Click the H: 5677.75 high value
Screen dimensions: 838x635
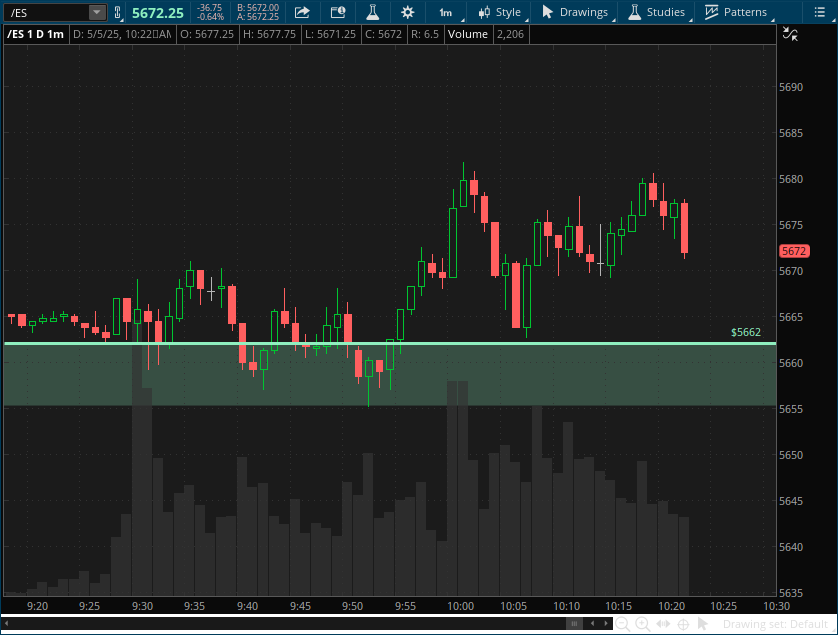point(269,34)
